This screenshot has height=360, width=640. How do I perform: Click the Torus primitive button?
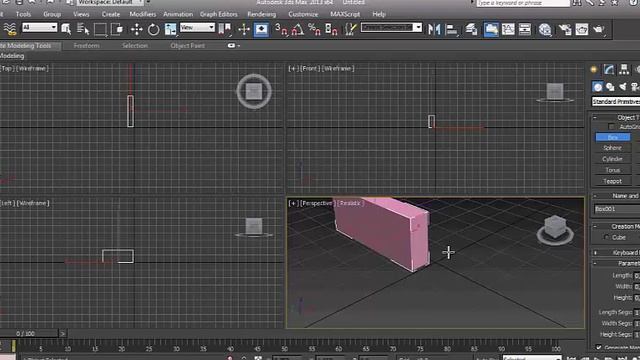pos(613,170)
